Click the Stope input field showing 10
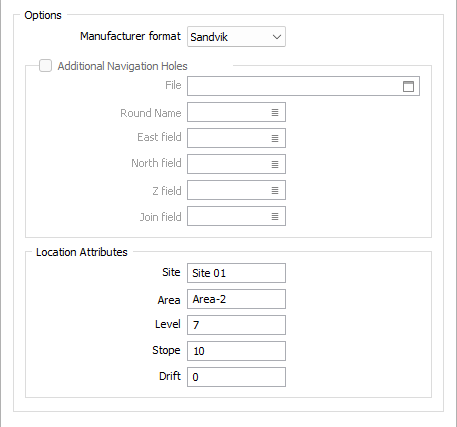This screenshot has height=427, width=457. [x=236, y=351]
